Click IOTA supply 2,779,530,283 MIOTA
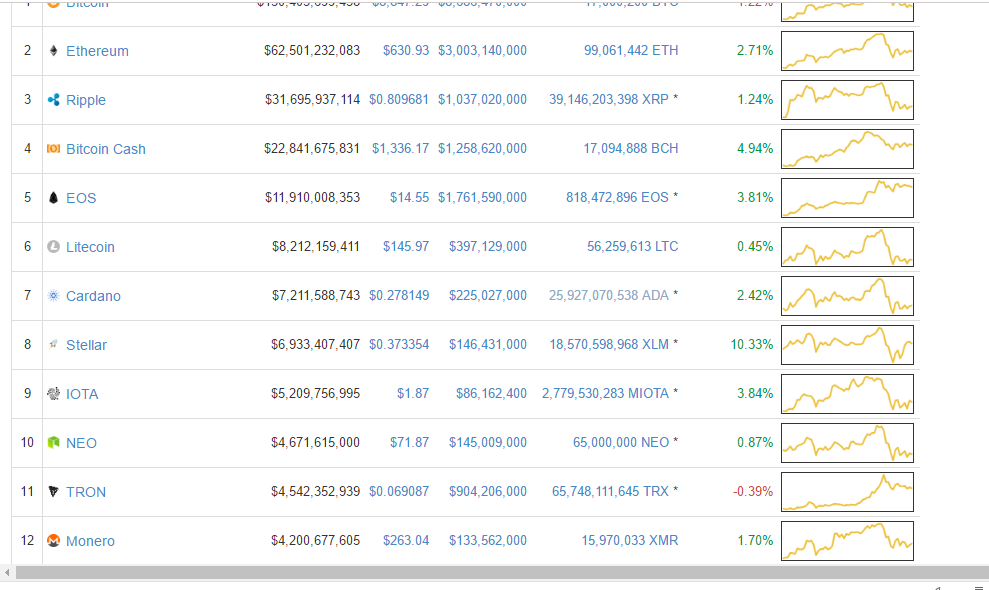989x590 pixels. pos(605,394)
